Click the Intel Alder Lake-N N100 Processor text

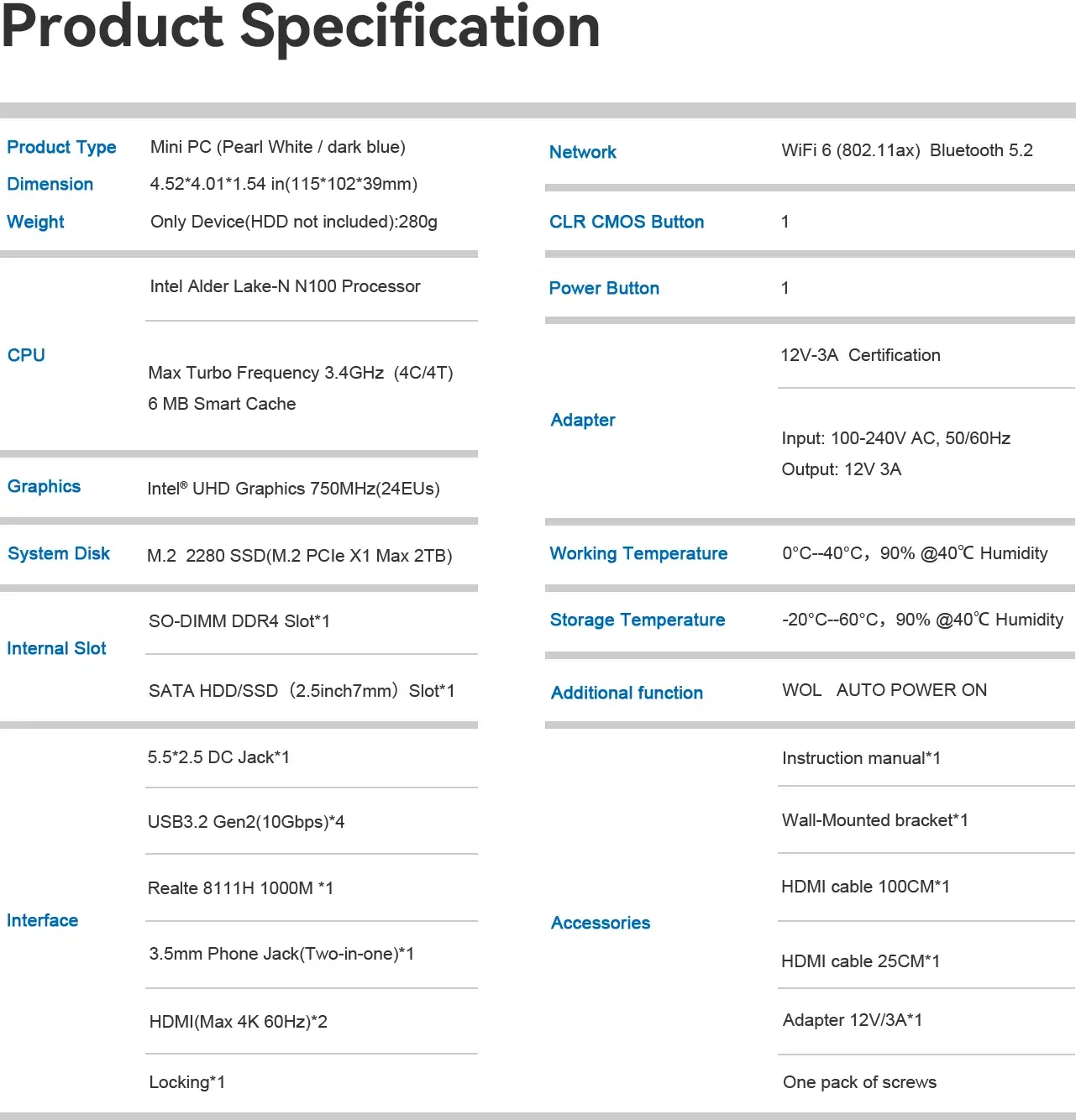click(285, 286)
